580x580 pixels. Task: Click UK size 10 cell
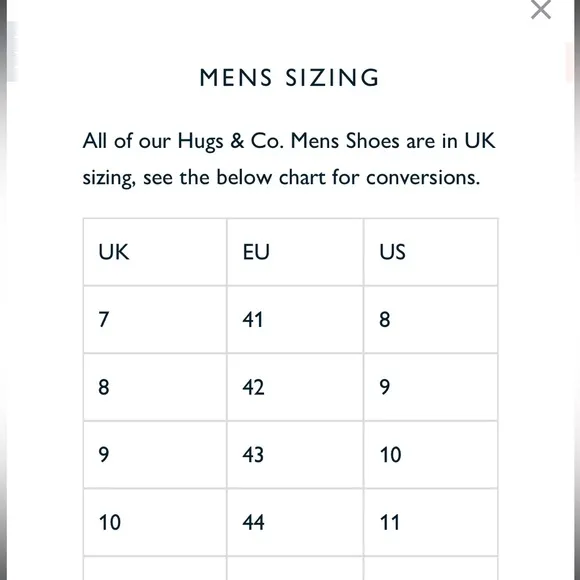pyautogui.click(x=155, y=522)
